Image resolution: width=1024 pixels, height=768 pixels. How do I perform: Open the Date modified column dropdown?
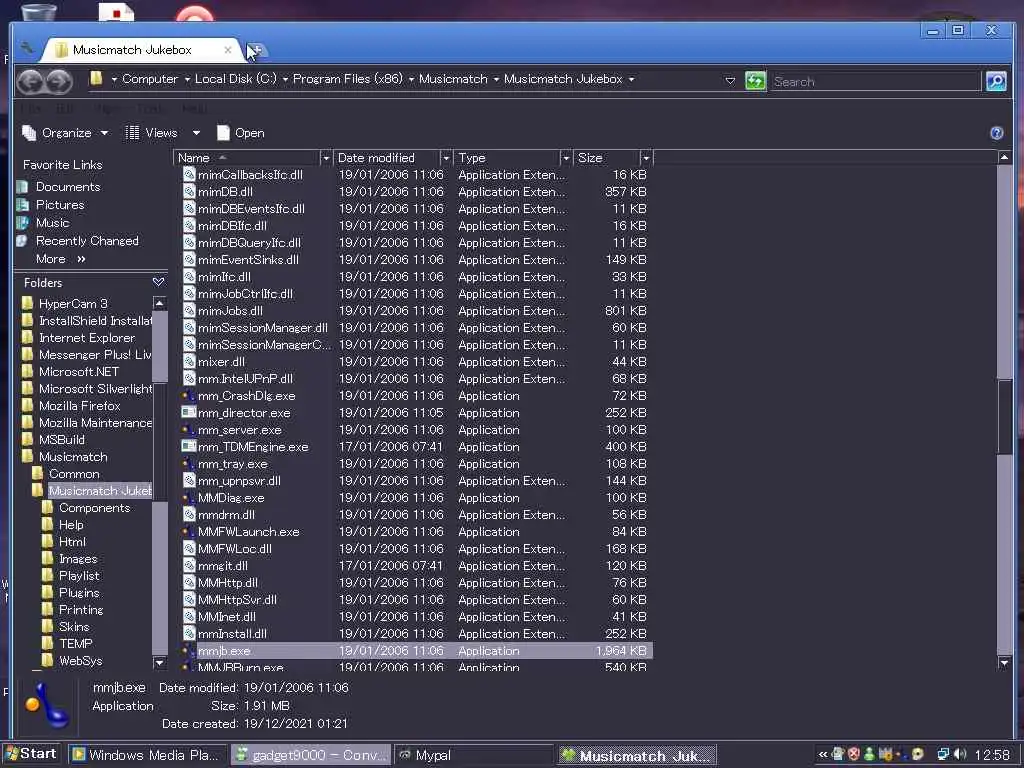[x=446, y=158]
